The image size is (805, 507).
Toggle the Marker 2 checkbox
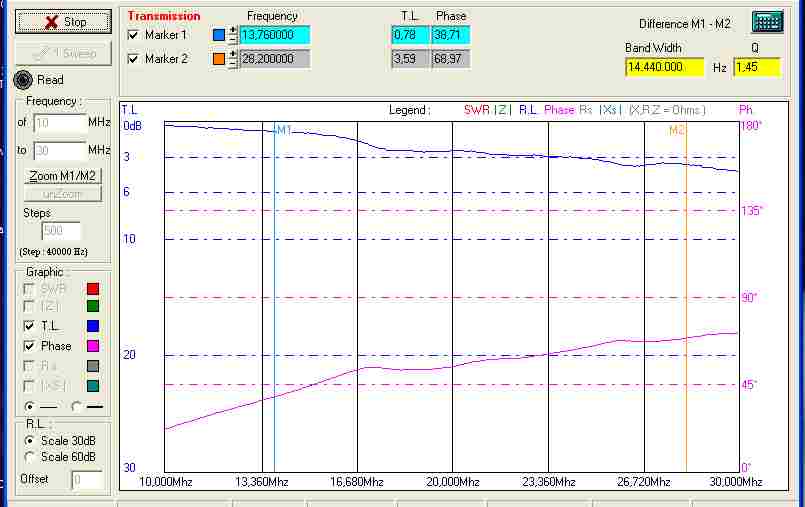[x=134, y=59]
